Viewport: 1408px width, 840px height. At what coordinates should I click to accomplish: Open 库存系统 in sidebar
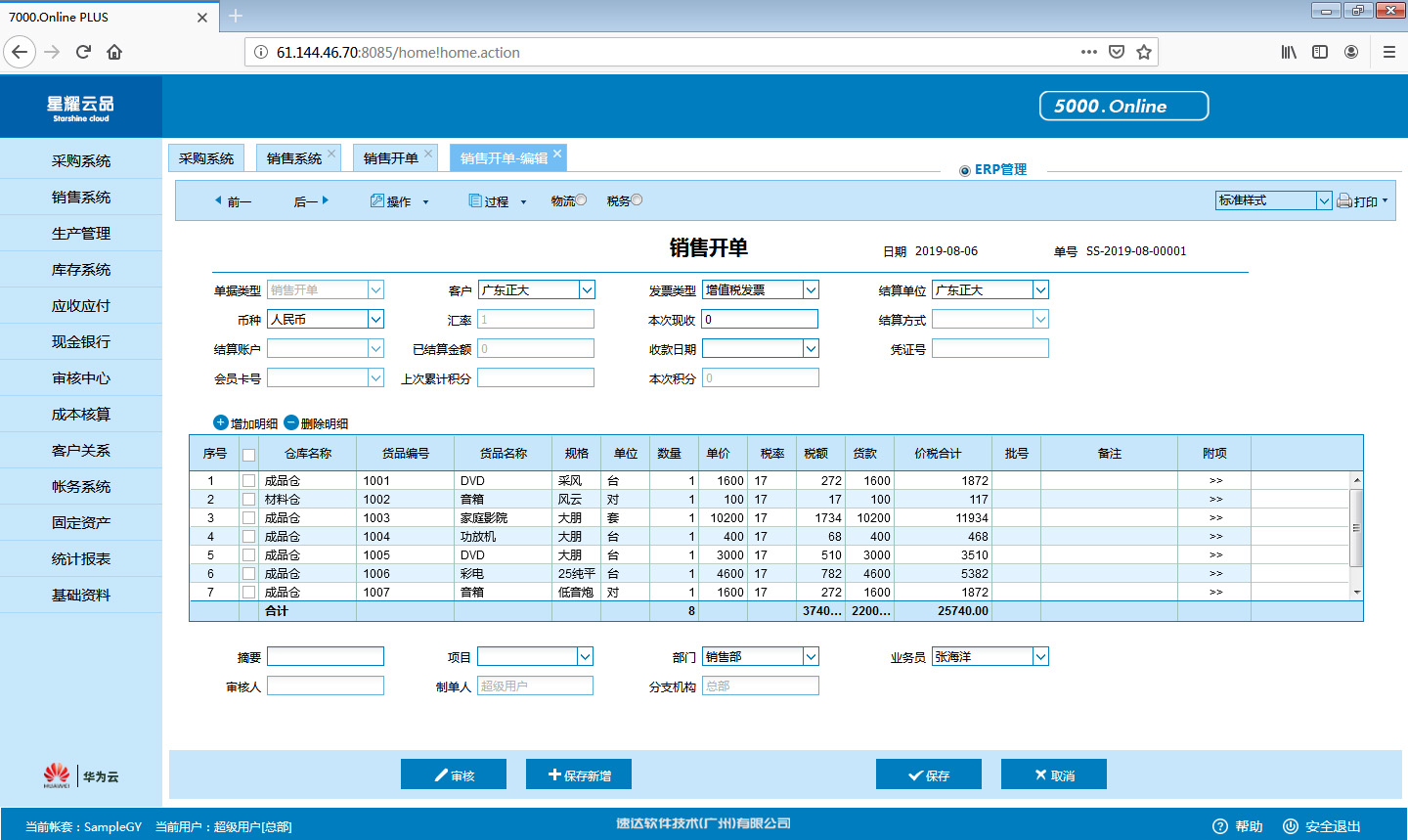tap(81, 269)
